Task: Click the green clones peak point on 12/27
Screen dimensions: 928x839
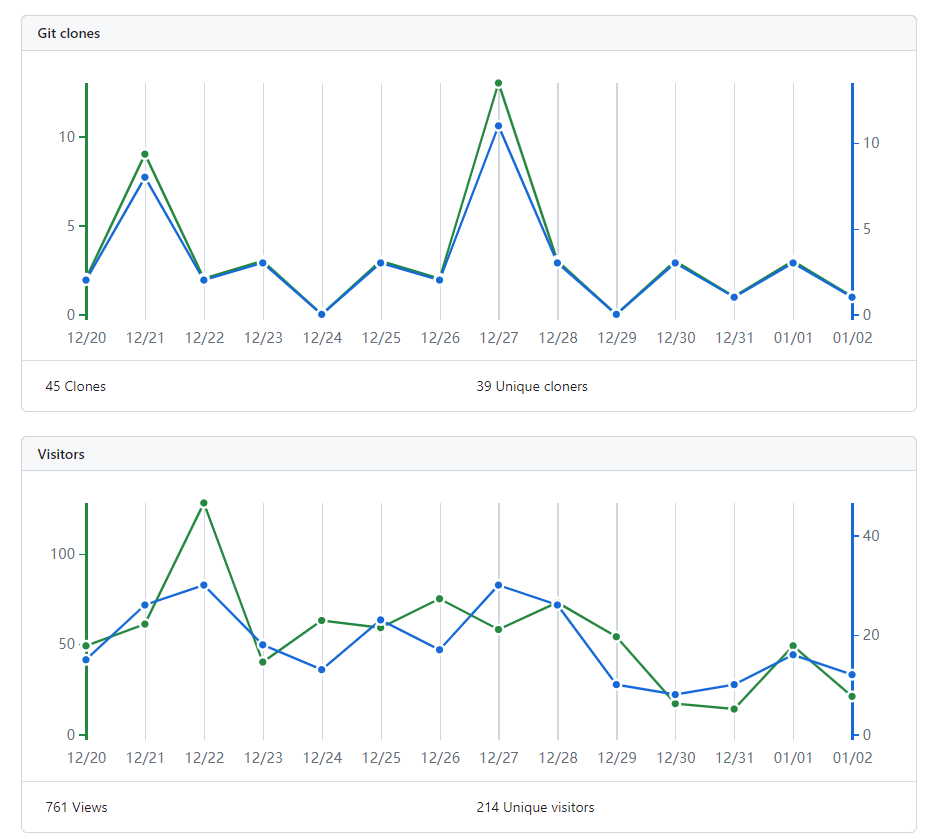Action: click(498, 83)
